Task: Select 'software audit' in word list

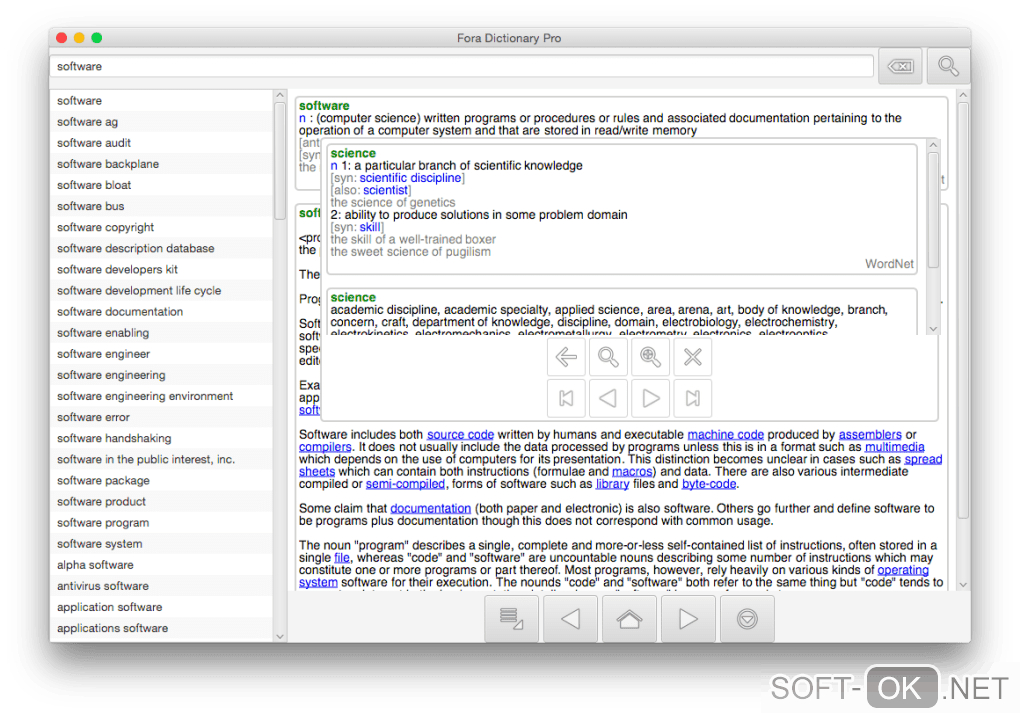Action: click(x=161, y=143)
